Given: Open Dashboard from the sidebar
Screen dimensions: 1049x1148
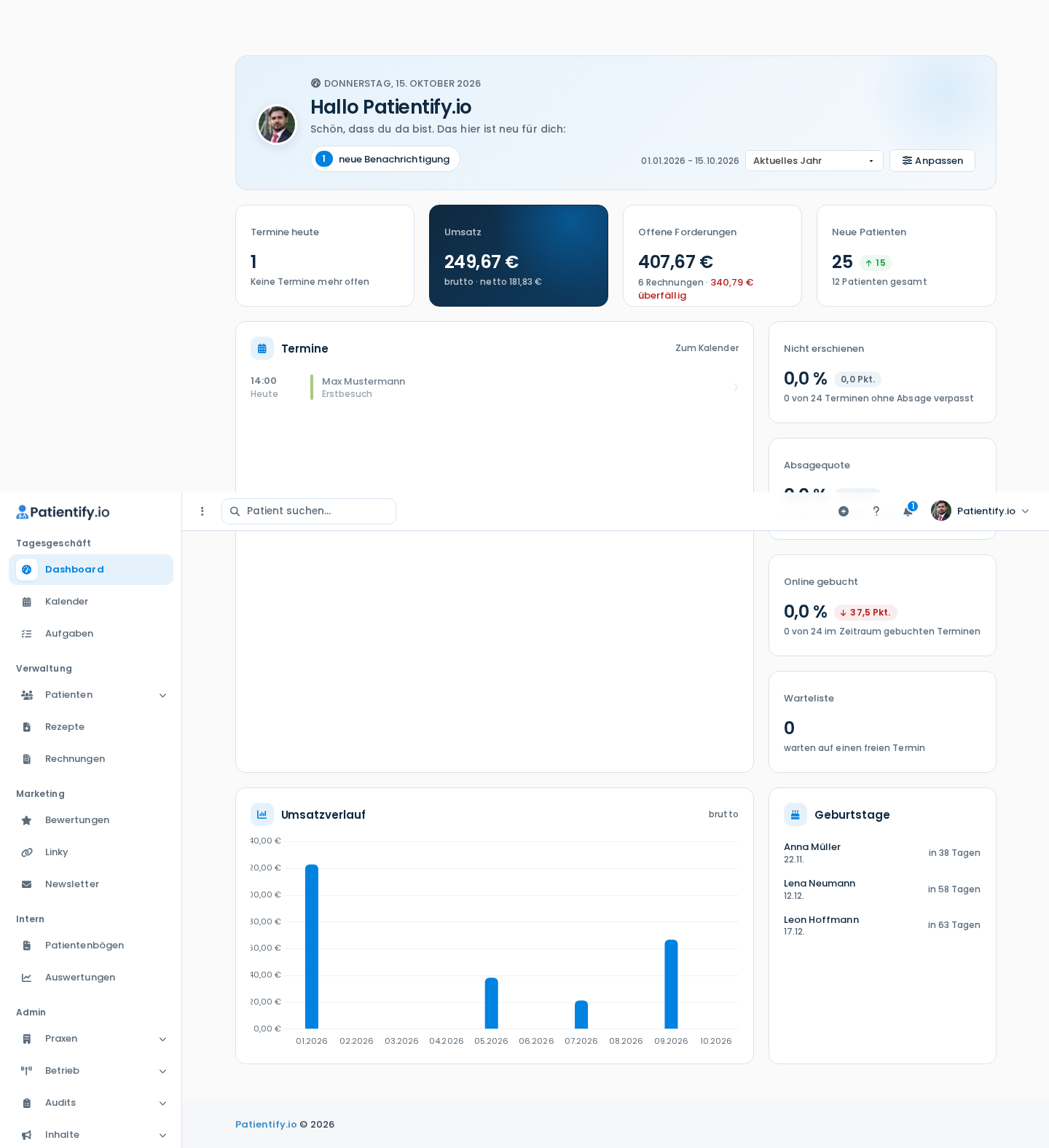Looking at the screenshot, I should point(91,570).
